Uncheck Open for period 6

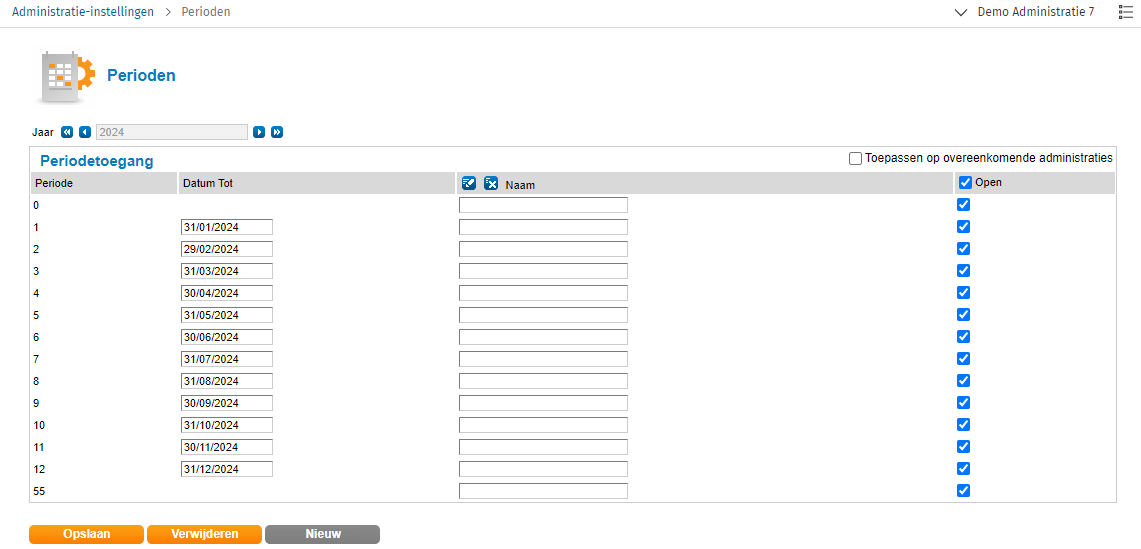[x=964, y=337]
